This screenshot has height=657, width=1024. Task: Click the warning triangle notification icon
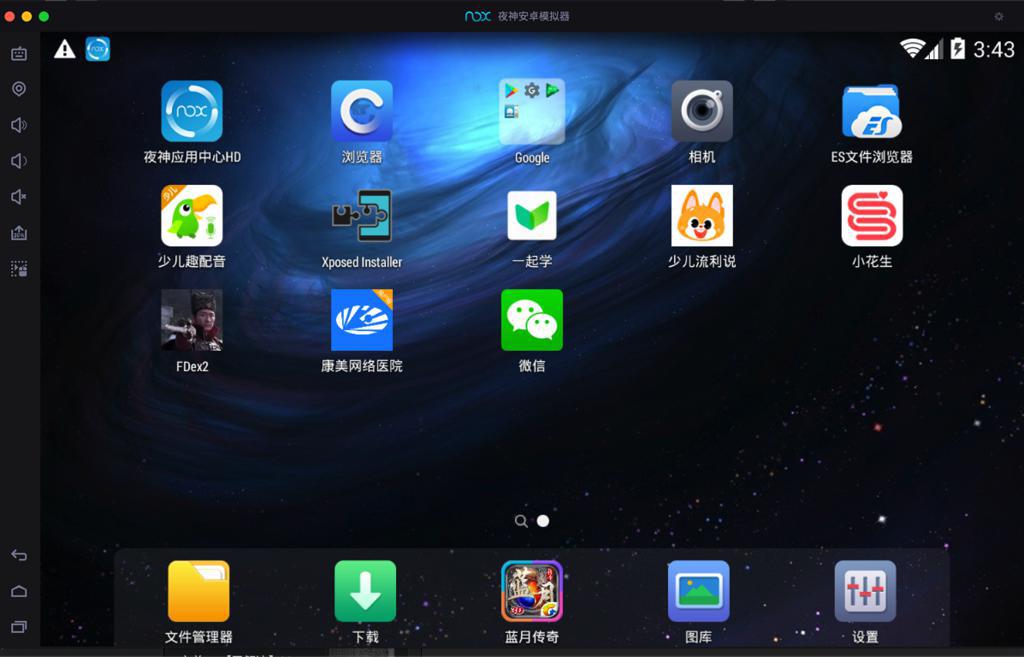tap(65, 49)
